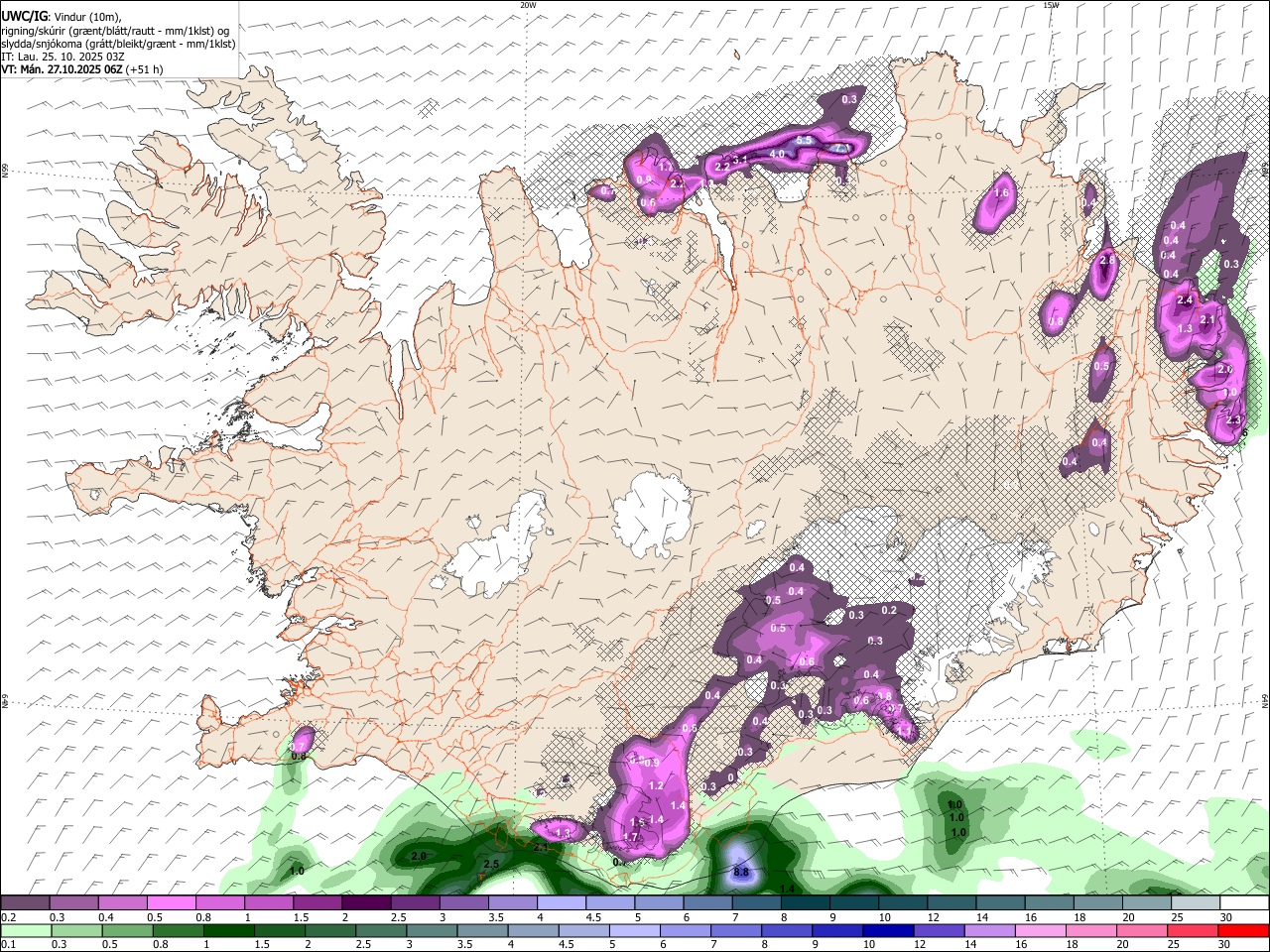This screenshot has height=952, width=1270.
Task: Click the 'slydda/snjókoma (grátt/bleikt/grænt' description line
Action: pyautogui.click(x=118, y=44)
